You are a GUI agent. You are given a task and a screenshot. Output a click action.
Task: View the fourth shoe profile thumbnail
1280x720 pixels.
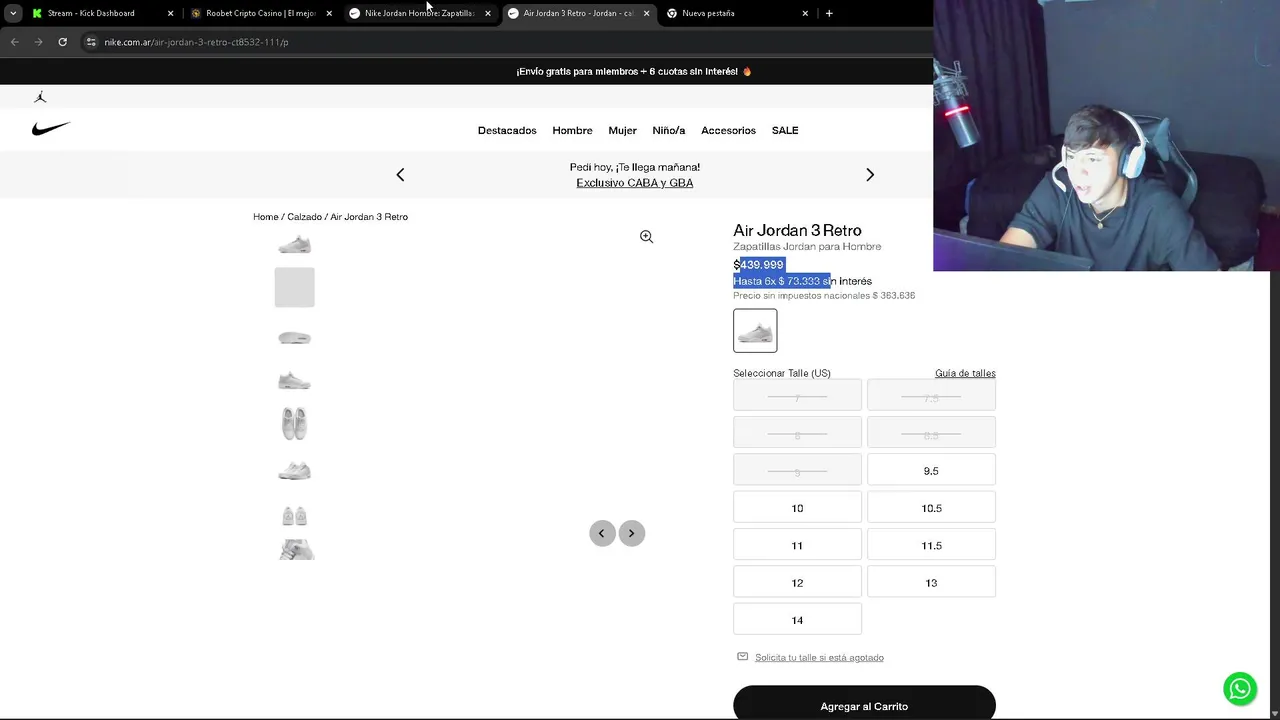[x=294, y=380]
